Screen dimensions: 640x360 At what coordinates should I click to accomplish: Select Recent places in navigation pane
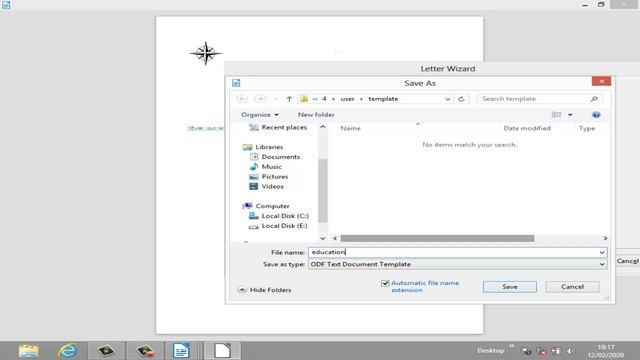[278, 127]
